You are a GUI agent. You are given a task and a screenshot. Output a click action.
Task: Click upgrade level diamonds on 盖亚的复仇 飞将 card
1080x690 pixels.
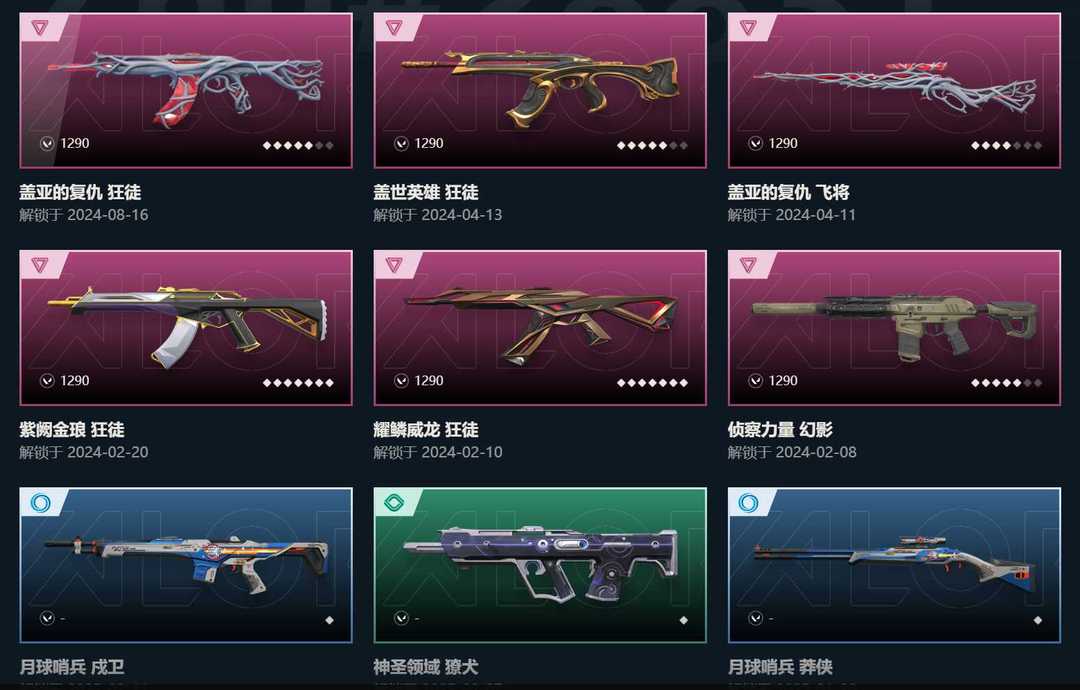(1006, 145)
